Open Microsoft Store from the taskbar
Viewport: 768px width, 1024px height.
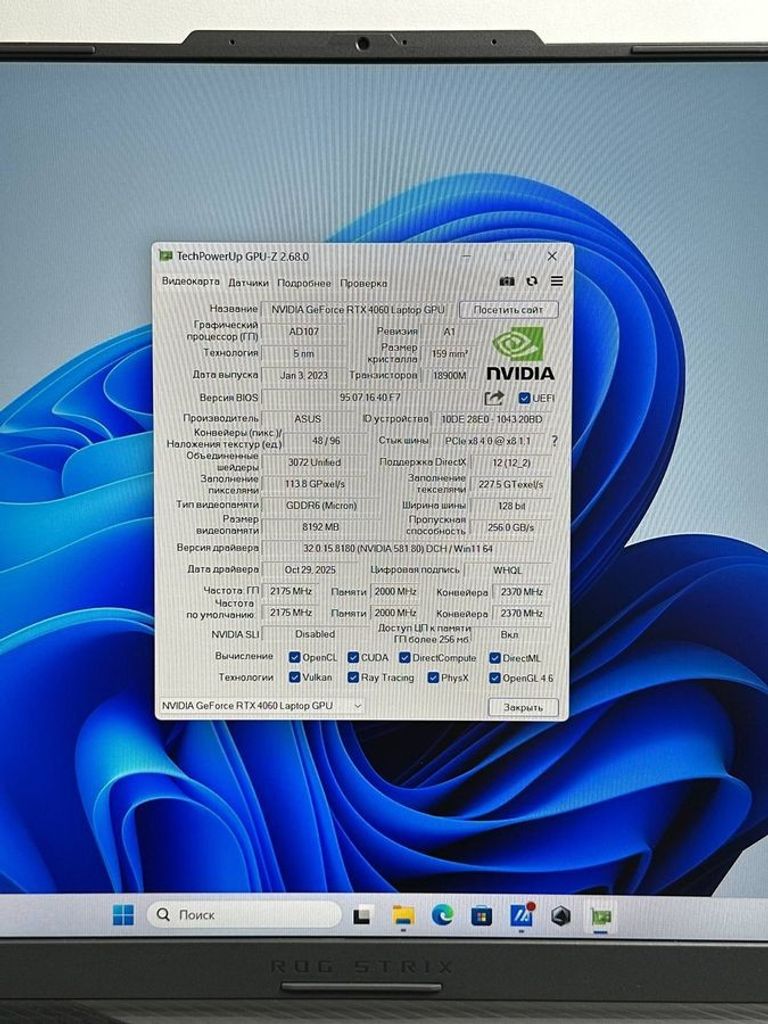coord(481,914)
